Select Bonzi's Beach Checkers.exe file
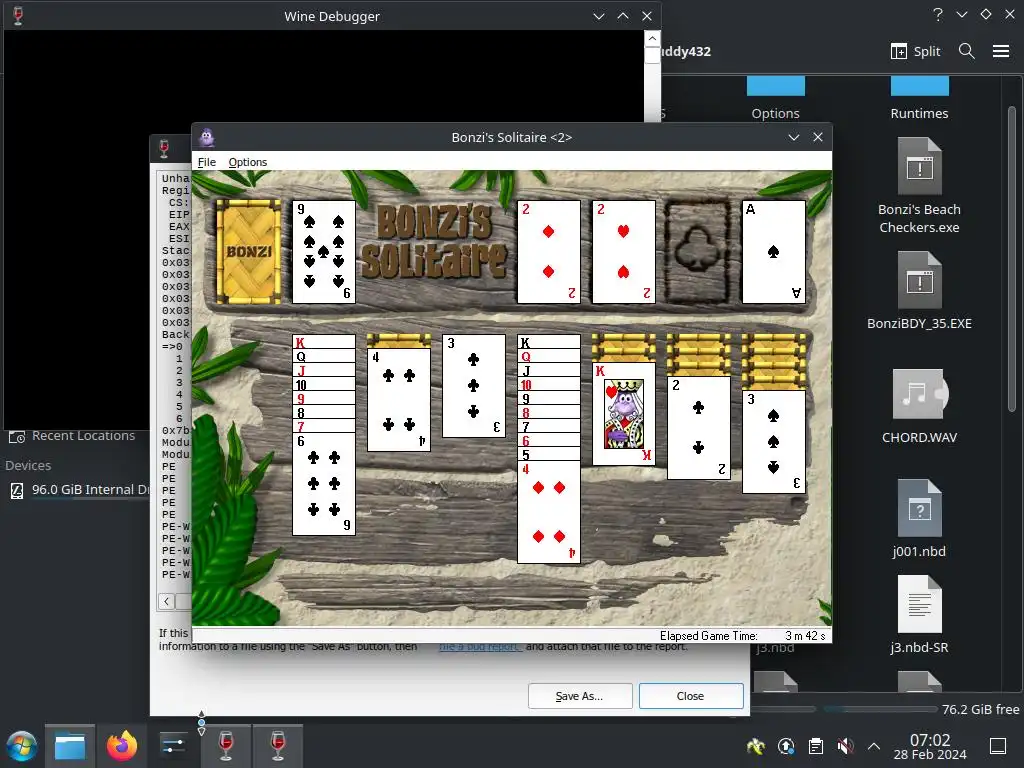This screenshot has width=1024, height=768. 920,185
